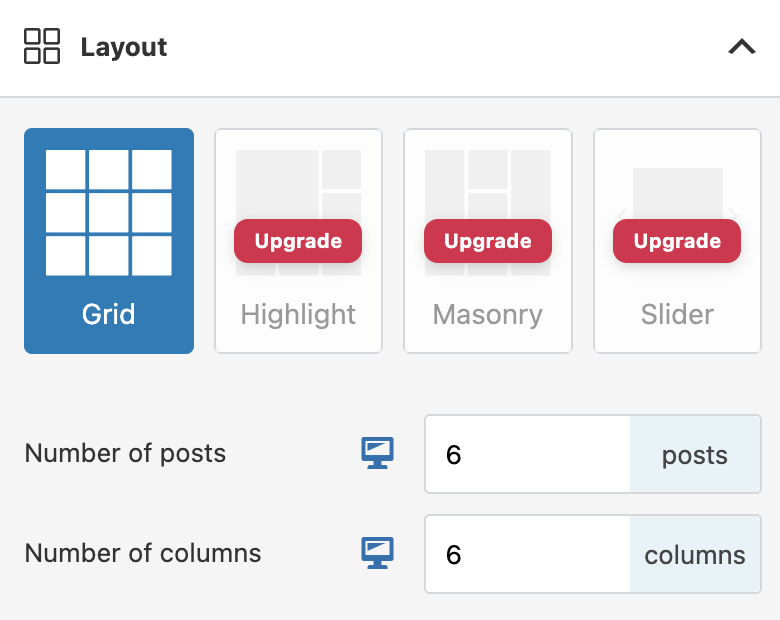
Task: Click the Layout panel grid icon
Action: (42, 46)
